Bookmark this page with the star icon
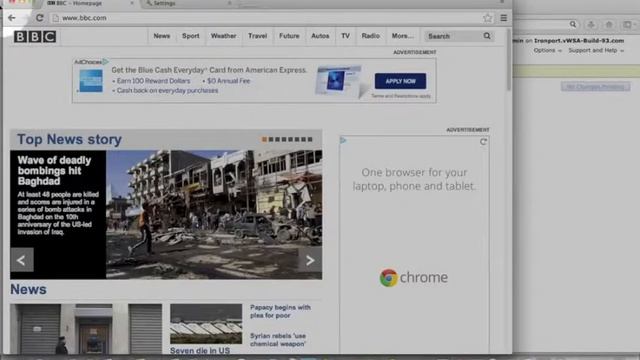 [x=487, y=18]
